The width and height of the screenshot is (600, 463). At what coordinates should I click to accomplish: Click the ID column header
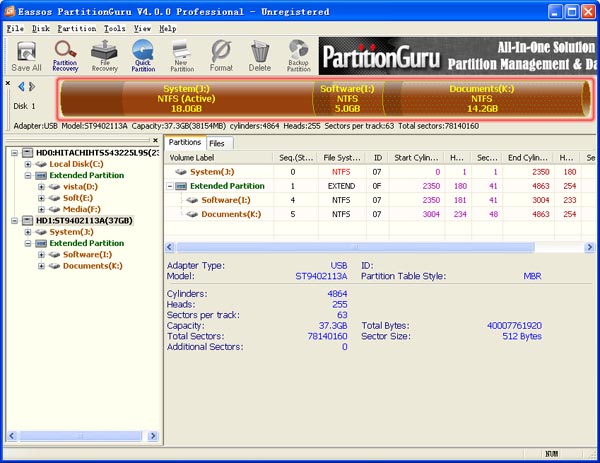[378, 158]
